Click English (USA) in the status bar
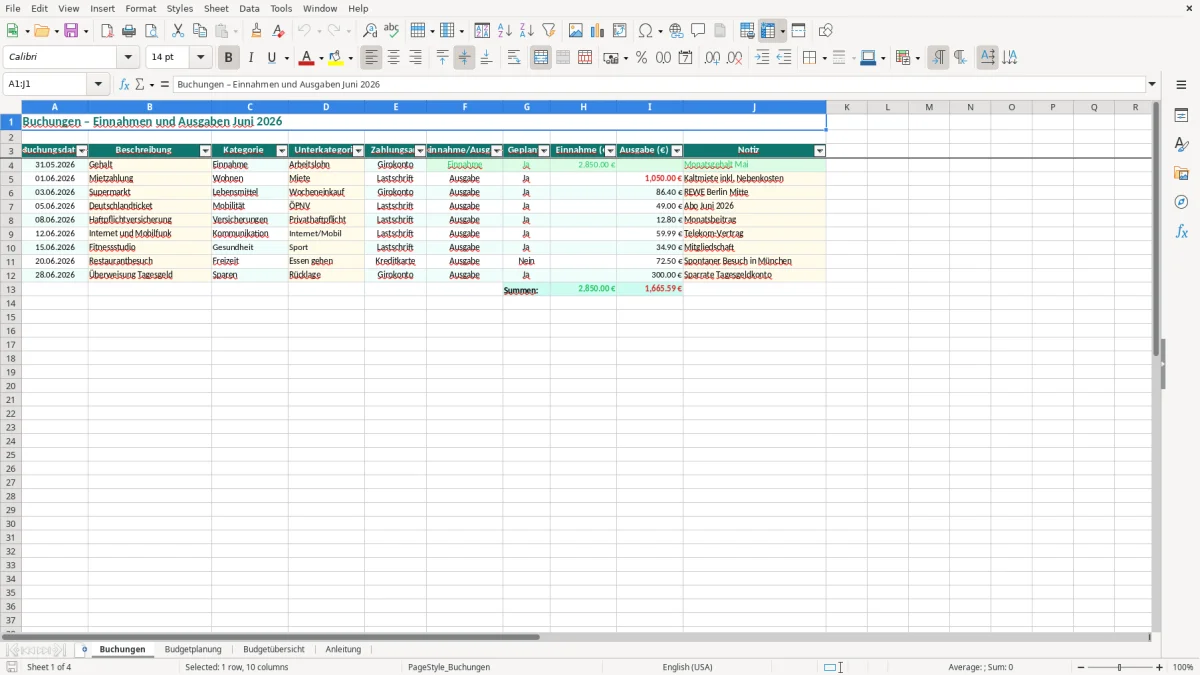Screen dimensions: 1200x675 pyautogui.click(x=687, y=667)
